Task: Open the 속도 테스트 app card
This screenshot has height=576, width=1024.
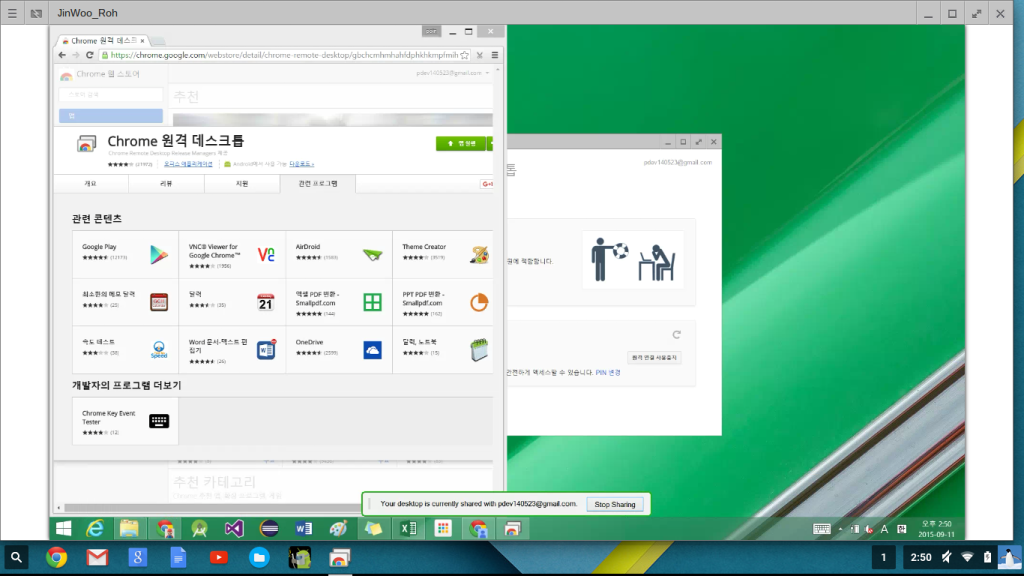Action: pyautogui.click(x=125, y=349)
